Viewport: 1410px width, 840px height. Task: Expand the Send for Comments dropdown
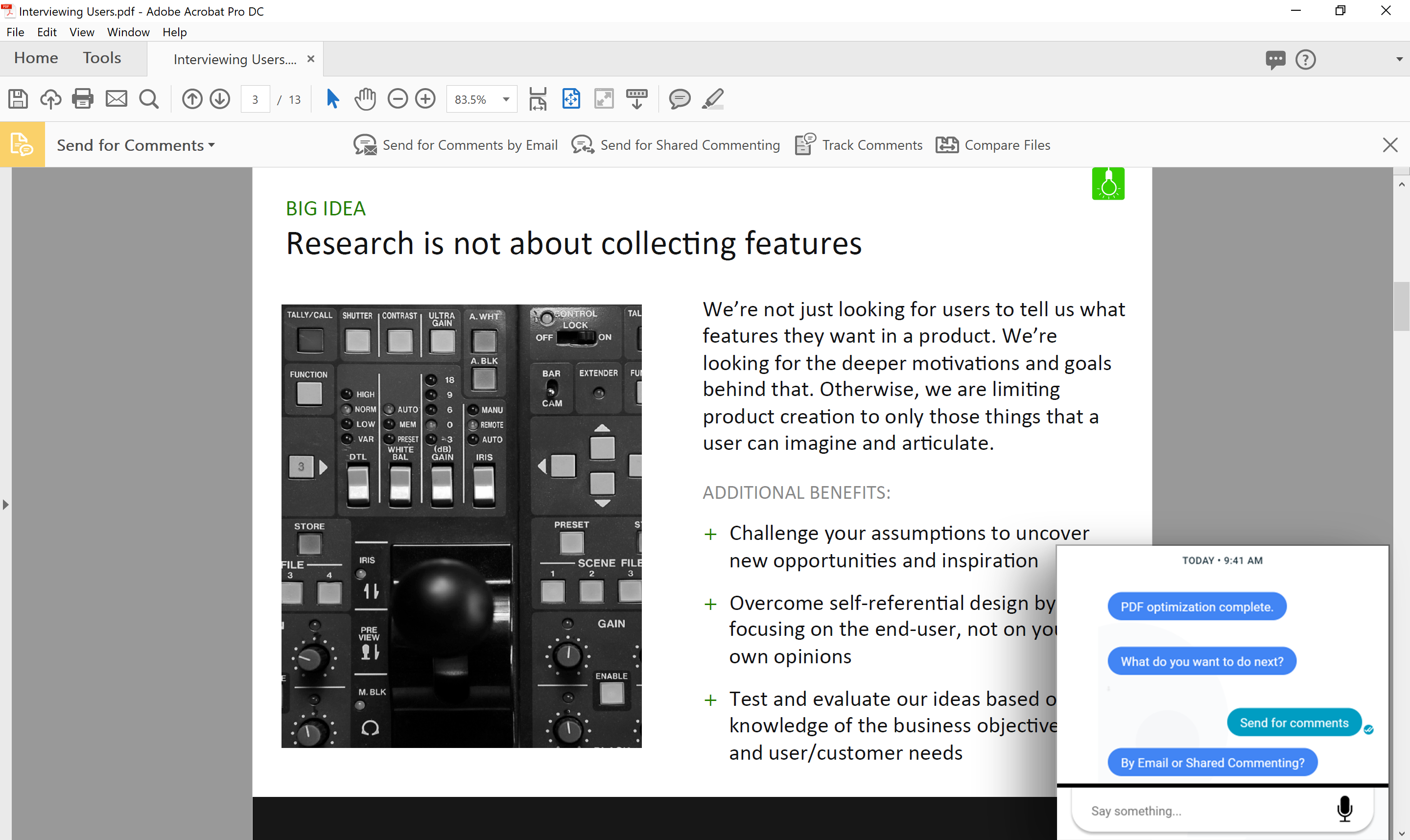[x=136, y=145]
